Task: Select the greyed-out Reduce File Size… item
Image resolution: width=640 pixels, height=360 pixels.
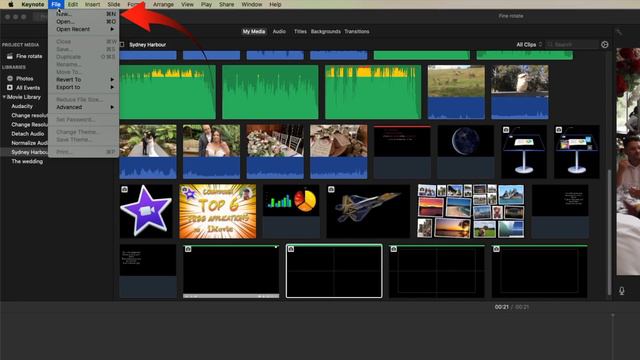Action: point(83,100)
